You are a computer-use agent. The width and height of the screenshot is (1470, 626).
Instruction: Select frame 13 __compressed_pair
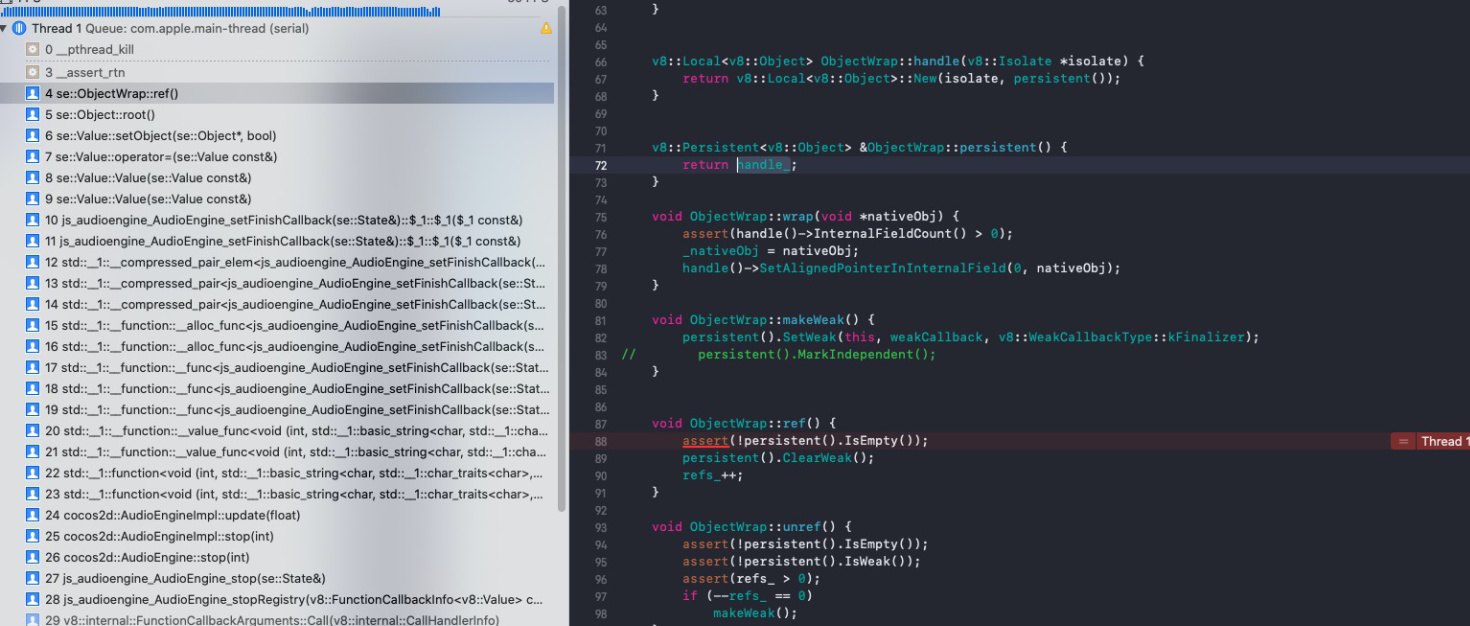tap(277, 283)
